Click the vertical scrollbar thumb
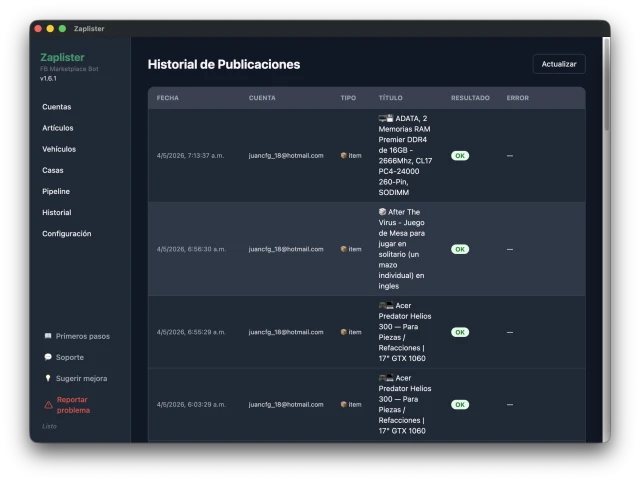 tap(606, 84)
